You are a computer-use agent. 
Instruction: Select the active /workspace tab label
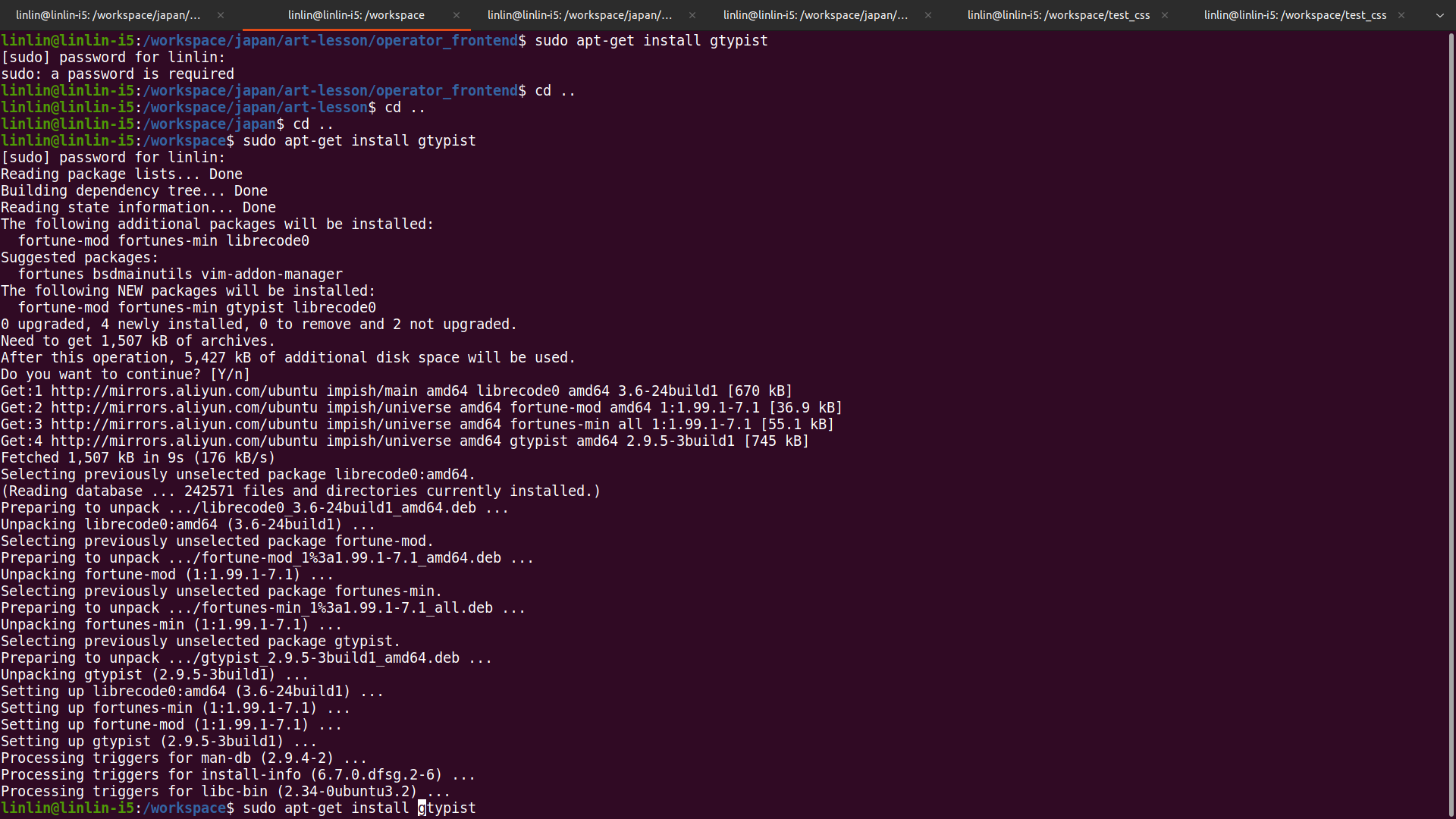click(356, 15)
